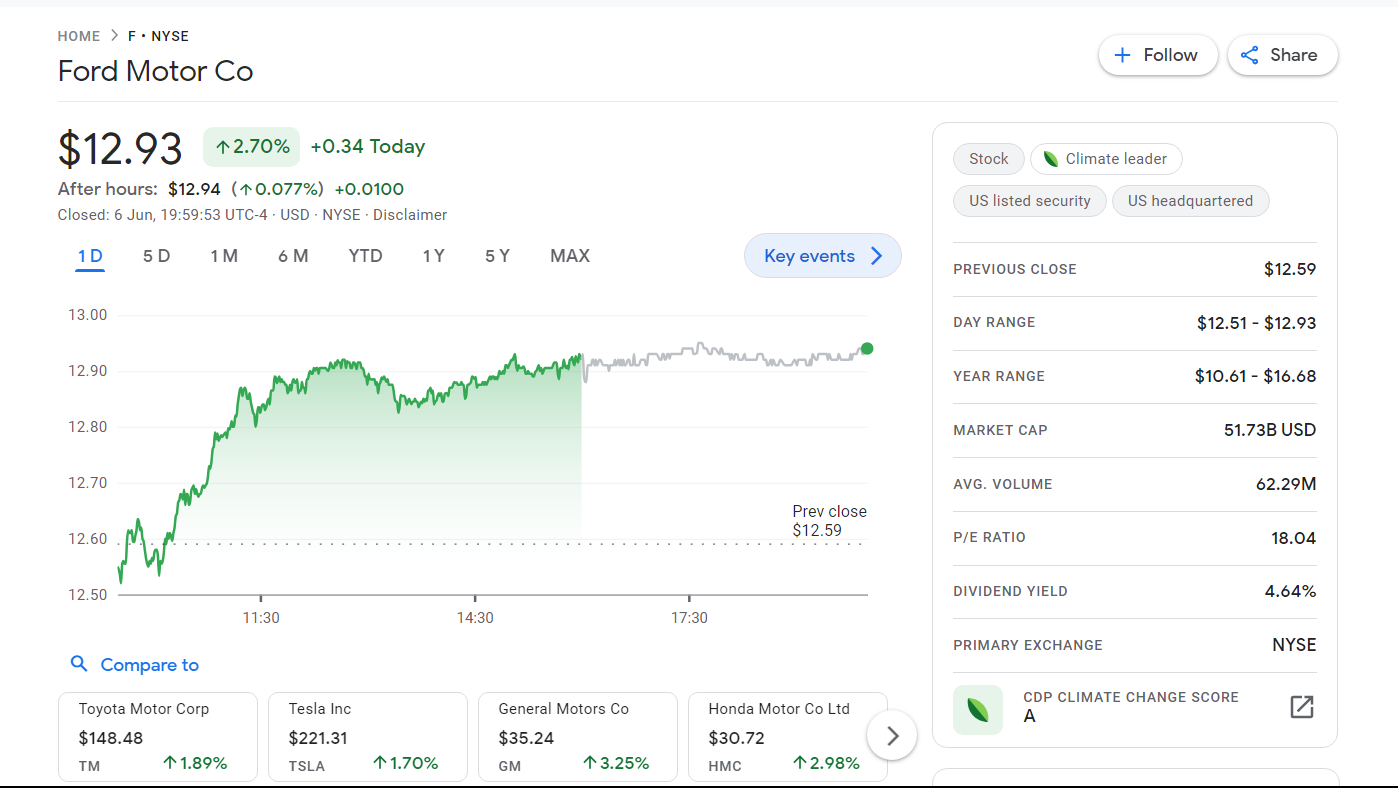The image size is (1398, 788).
Task: Click the US listed security chip
Action: (x=1029, y=201)
